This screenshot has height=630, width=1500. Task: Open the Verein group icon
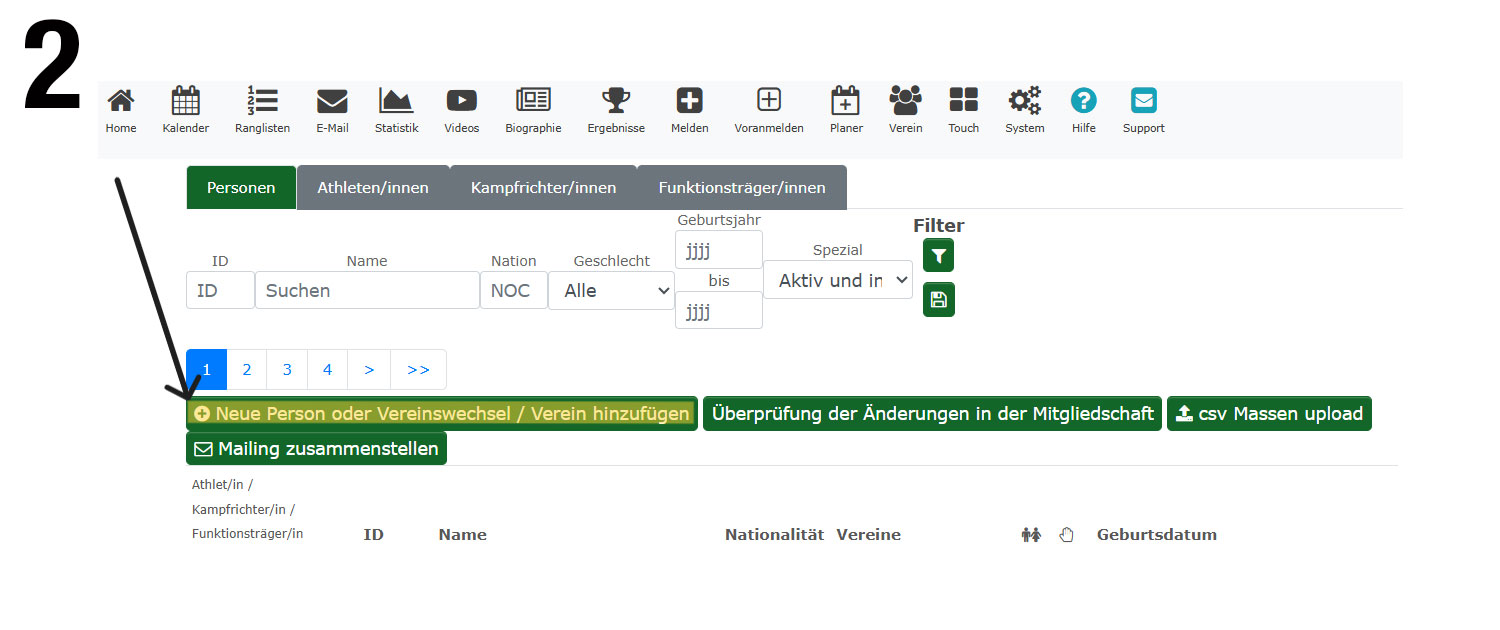click(x=905, y=102)
